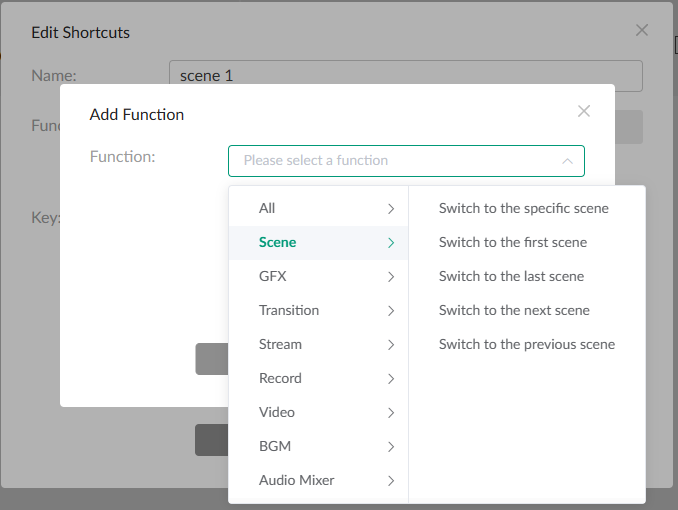Expand the chevron next to Transition

pyautogui.click(x=391, y=310)
